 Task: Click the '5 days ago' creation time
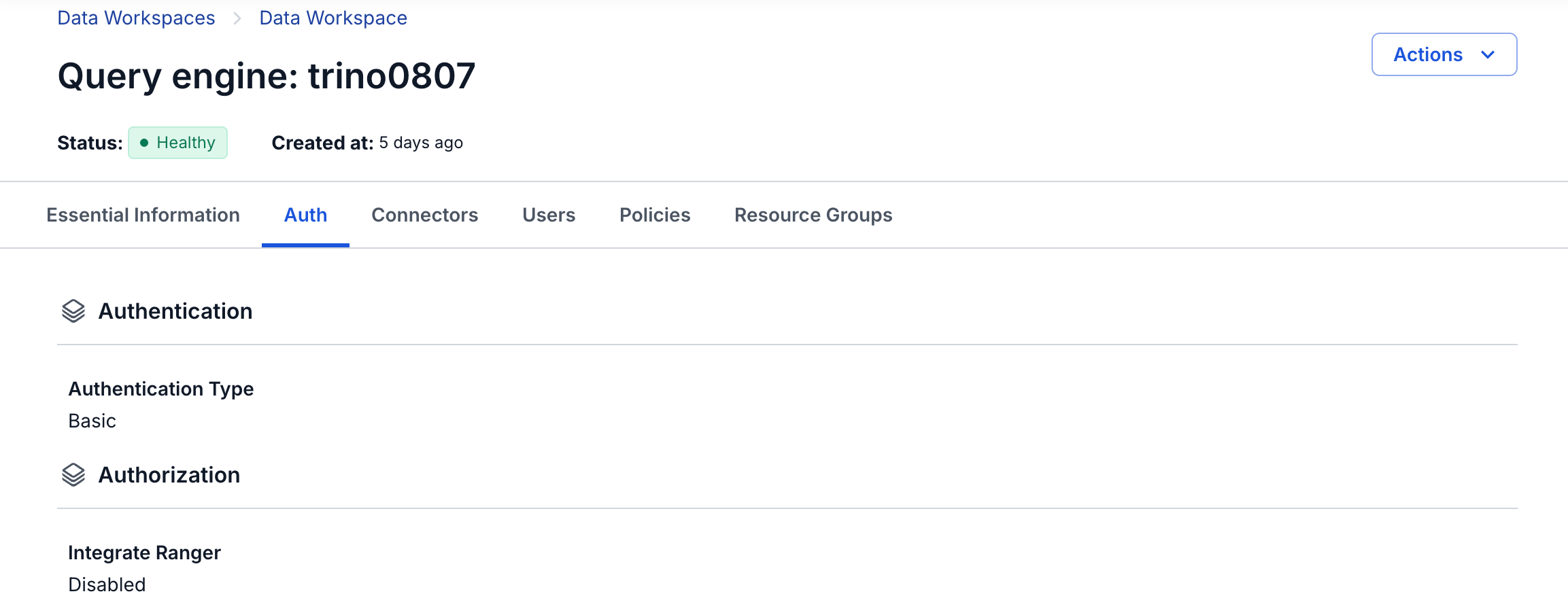point(421,143)
